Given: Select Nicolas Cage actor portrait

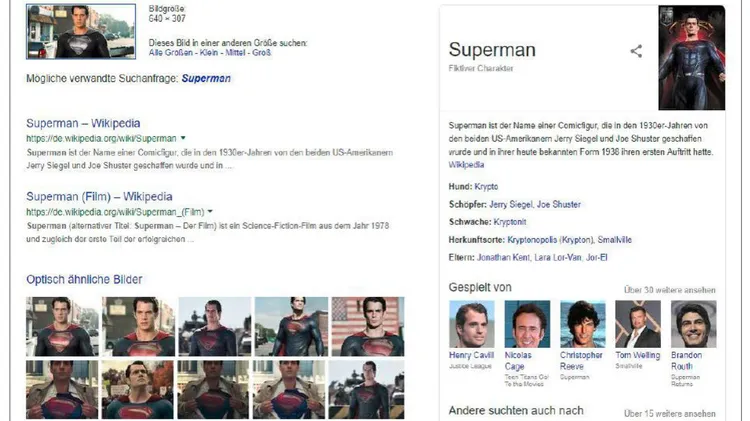Looking at the screenshot, I should coord(527,324).
